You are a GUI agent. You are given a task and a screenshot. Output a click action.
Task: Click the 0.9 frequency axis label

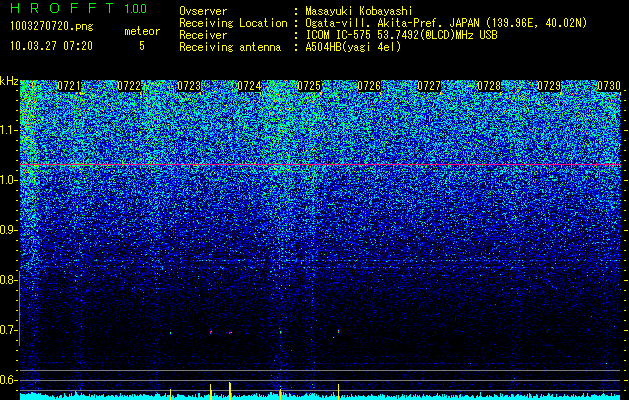point(7,230)
